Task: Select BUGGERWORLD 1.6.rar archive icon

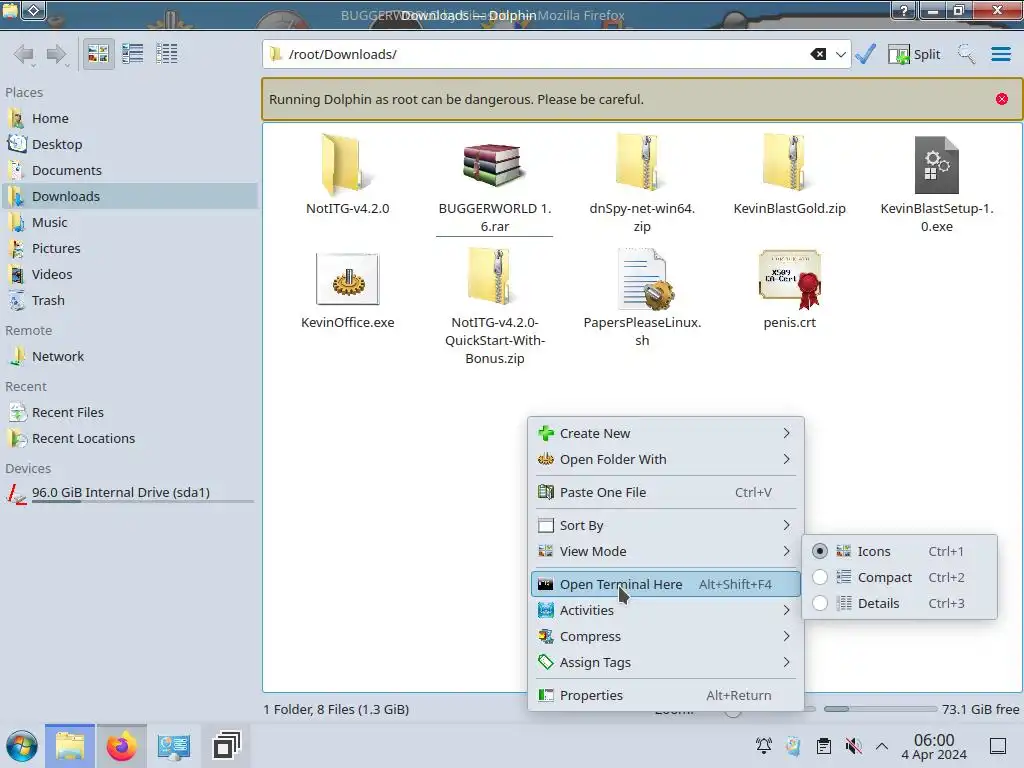Action: pyautogui.click(x=494, y=163)
